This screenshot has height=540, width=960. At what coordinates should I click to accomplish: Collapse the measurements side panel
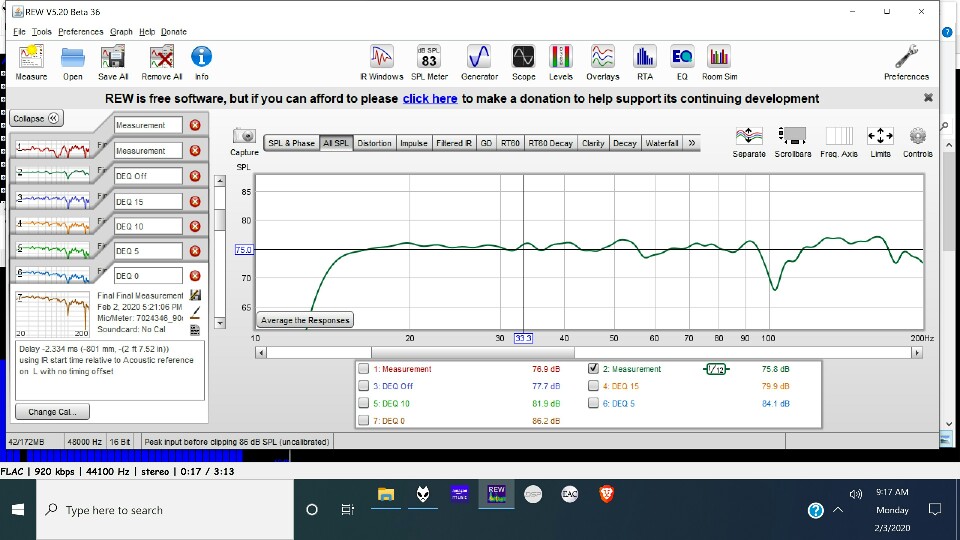tap(37, 118)
